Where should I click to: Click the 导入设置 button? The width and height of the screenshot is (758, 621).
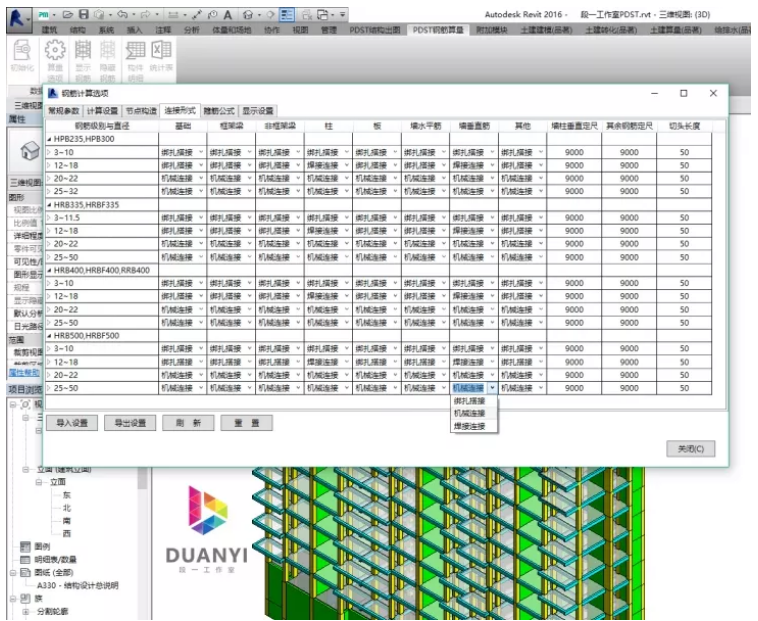coord(72,423)
